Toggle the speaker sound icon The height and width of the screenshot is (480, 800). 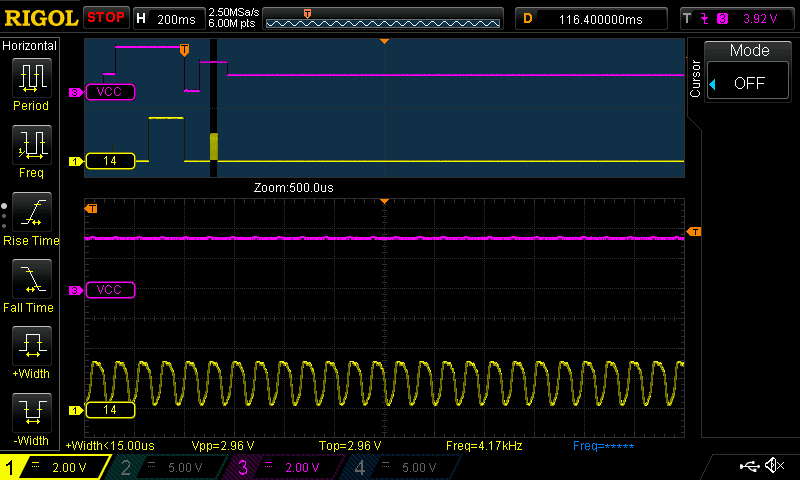click(x=774, y=466)
